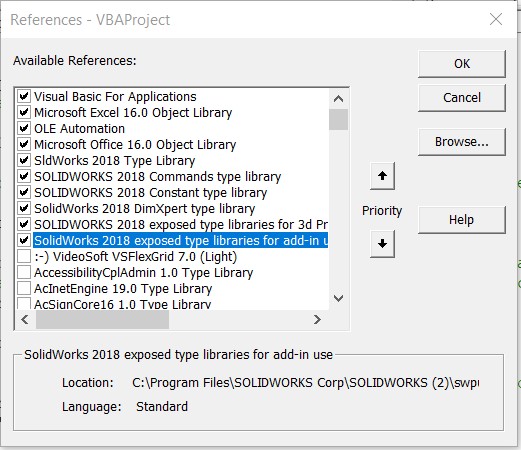Image resolution: width=521 pixels, height=450 pixels.
Task: Click the Location path text
Action: click(305, 383)
